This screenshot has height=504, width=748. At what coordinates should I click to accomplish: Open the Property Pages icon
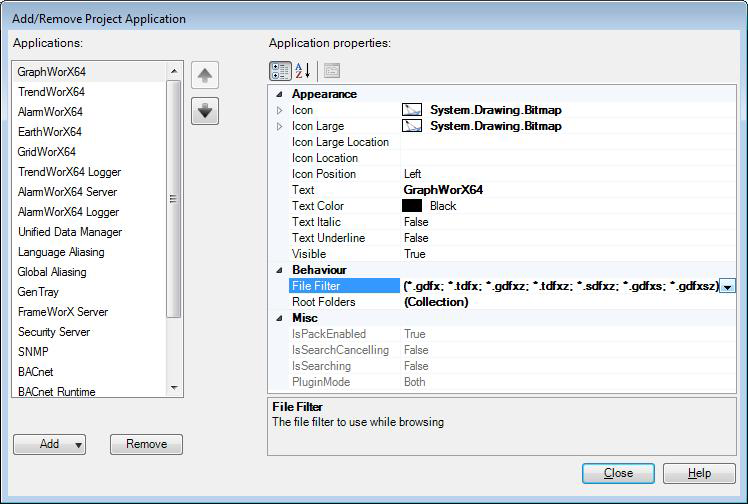pyautogui.click(x=332, y=71)
